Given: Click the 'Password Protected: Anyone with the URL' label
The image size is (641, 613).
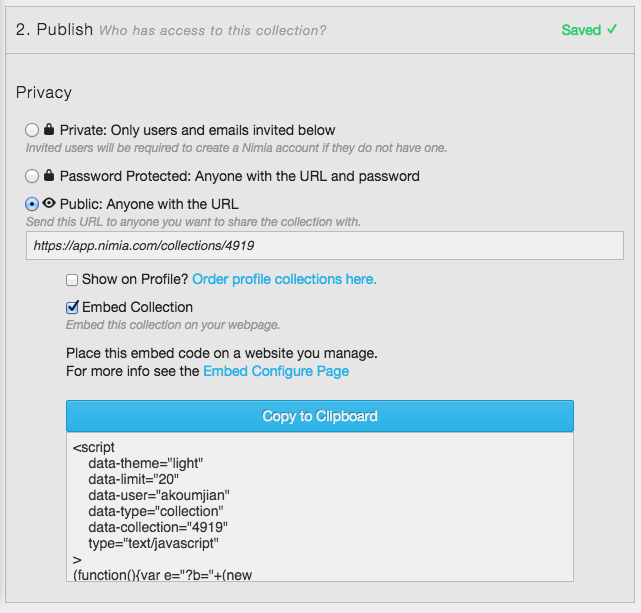Looking at the screenshot, I should (240, 176).
